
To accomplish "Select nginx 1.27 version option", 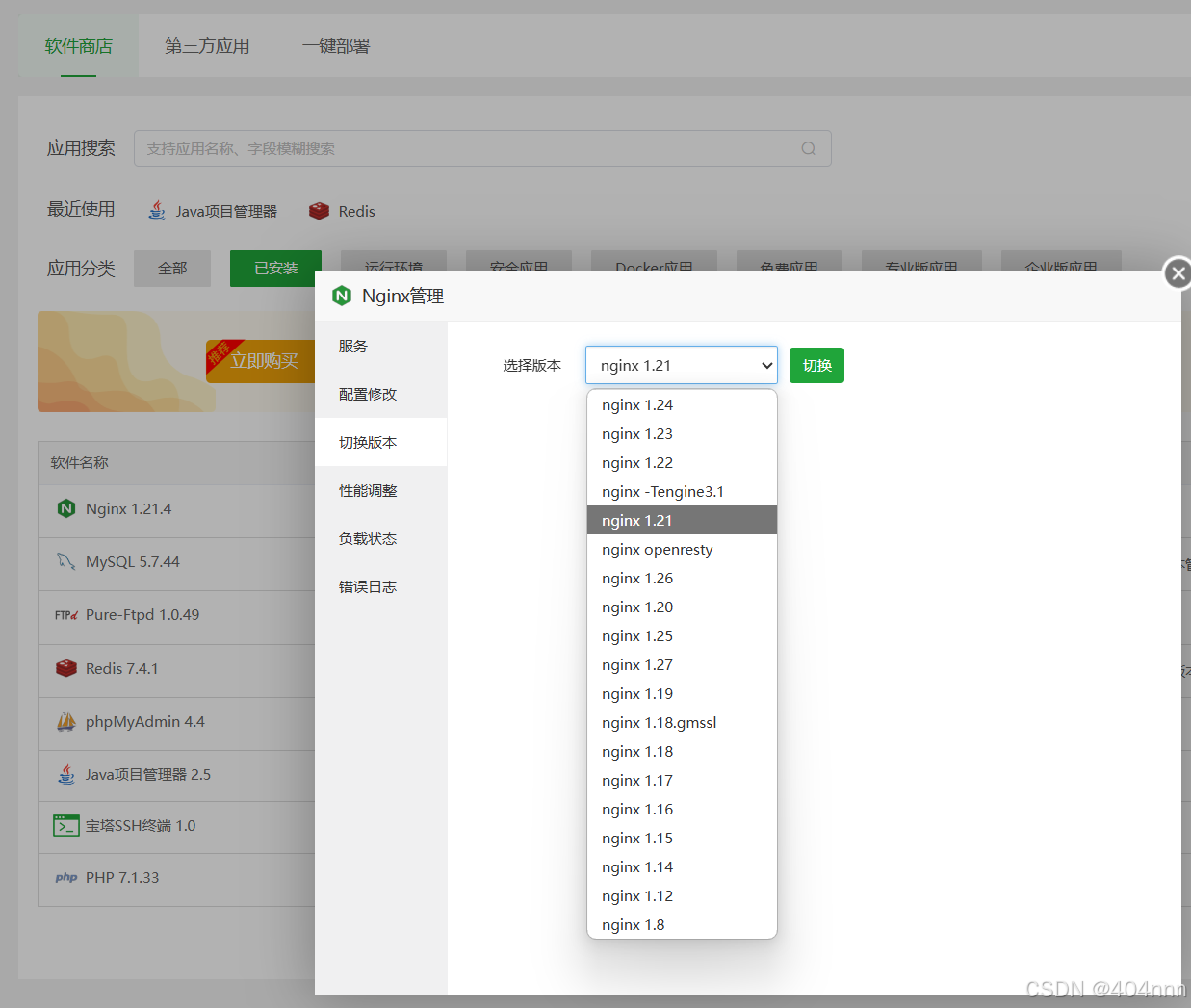I will click(x=682, y=664).
